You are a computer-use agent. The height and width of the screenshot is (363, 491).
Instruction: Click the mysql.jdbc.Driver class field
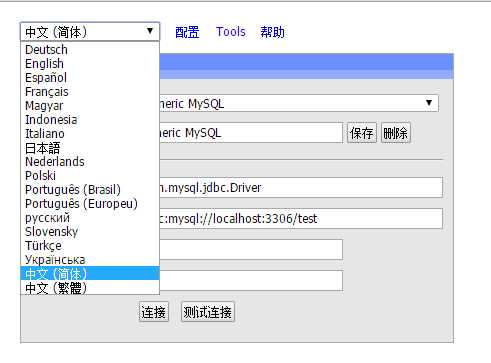point(301,188)
